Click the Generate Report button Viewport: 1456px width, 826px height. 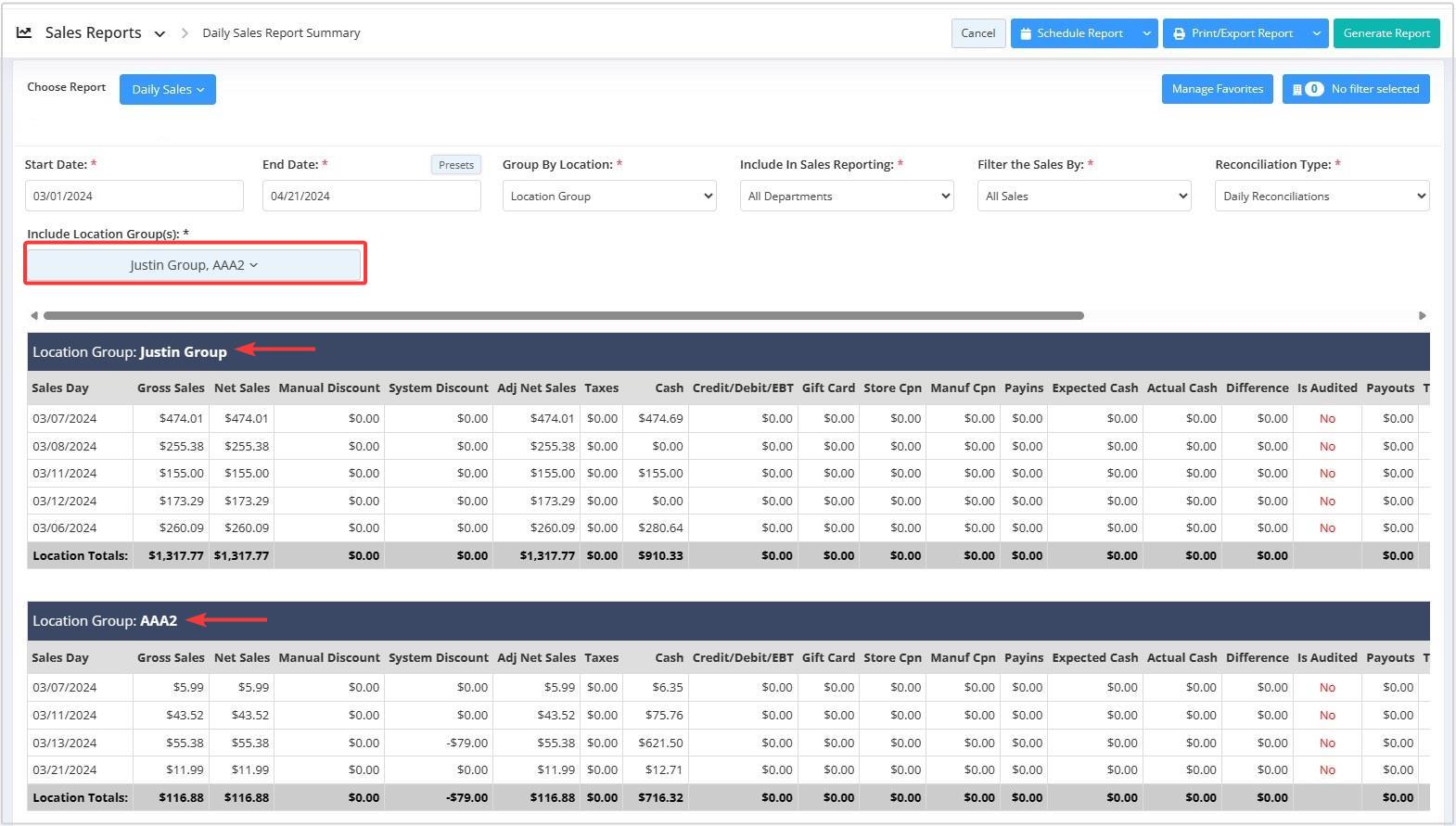click(1386, 33)
